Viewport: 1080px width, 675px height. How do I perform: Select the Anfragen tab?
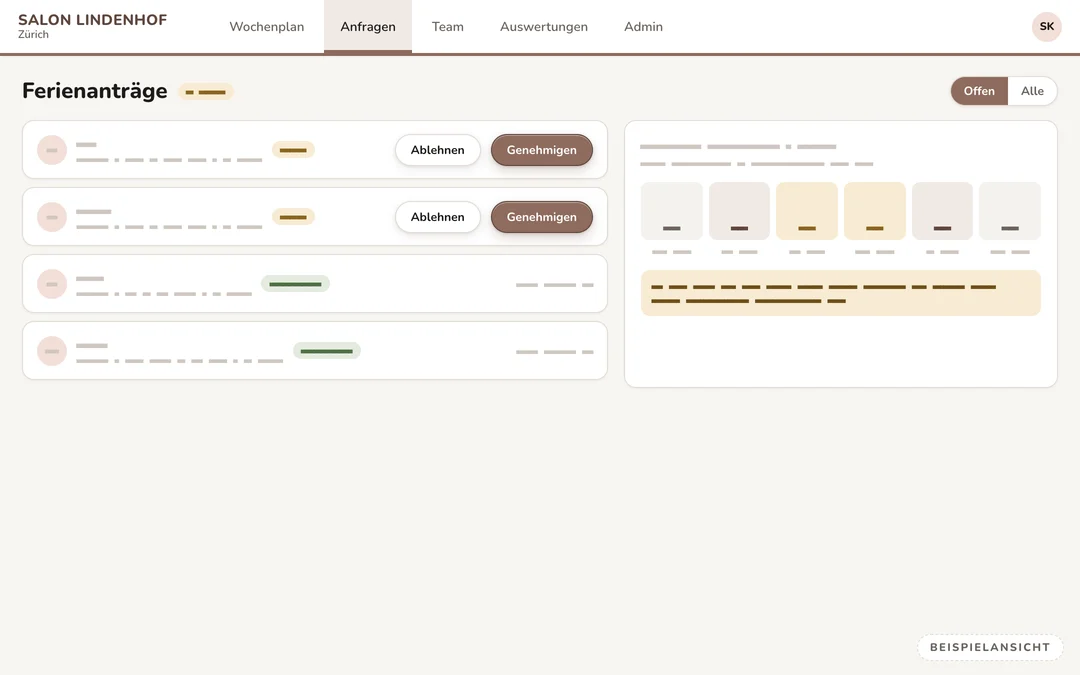368,27
